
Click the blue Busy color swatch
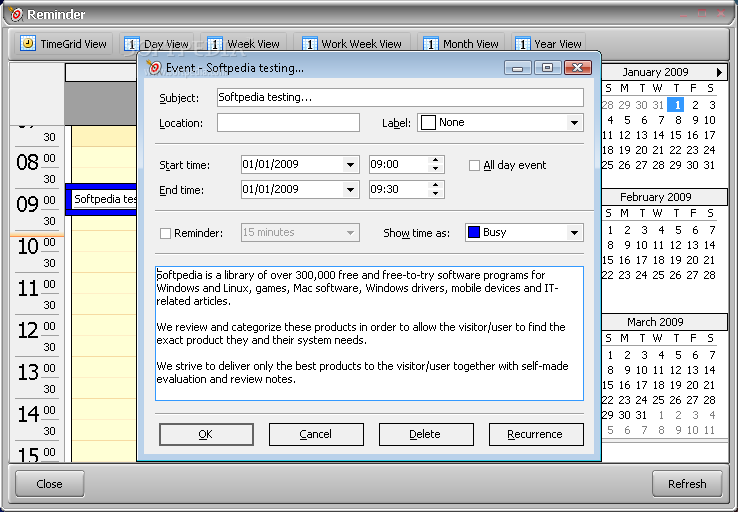click(x=474, y=232)
